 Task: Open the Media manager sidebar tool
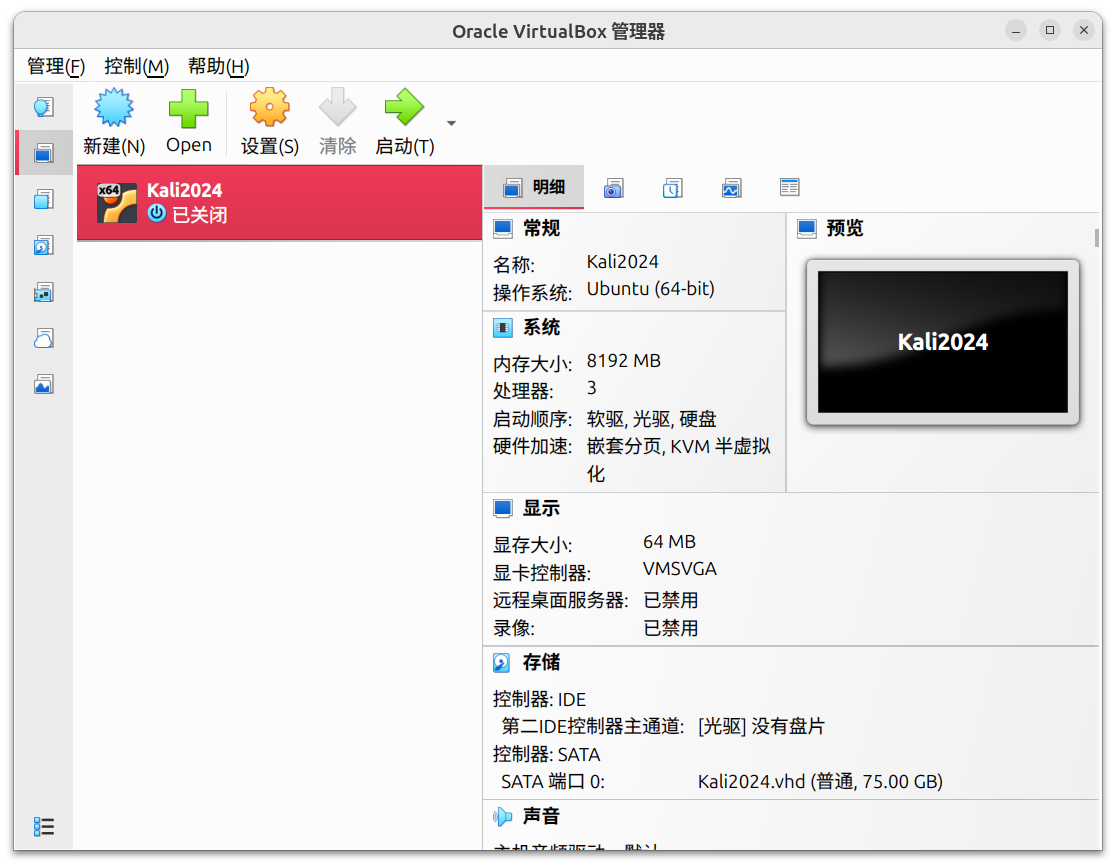(43, 246)
